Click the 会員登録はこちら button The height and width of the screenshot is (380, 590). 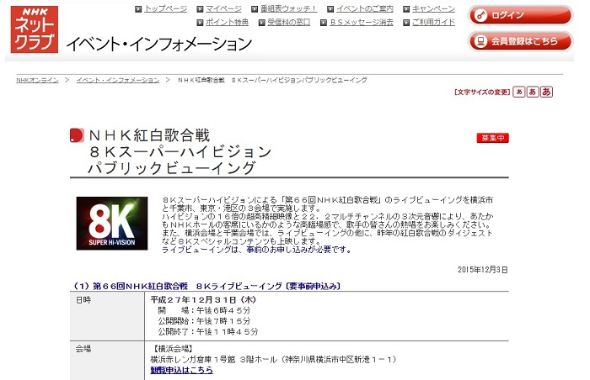coord(520,41)
